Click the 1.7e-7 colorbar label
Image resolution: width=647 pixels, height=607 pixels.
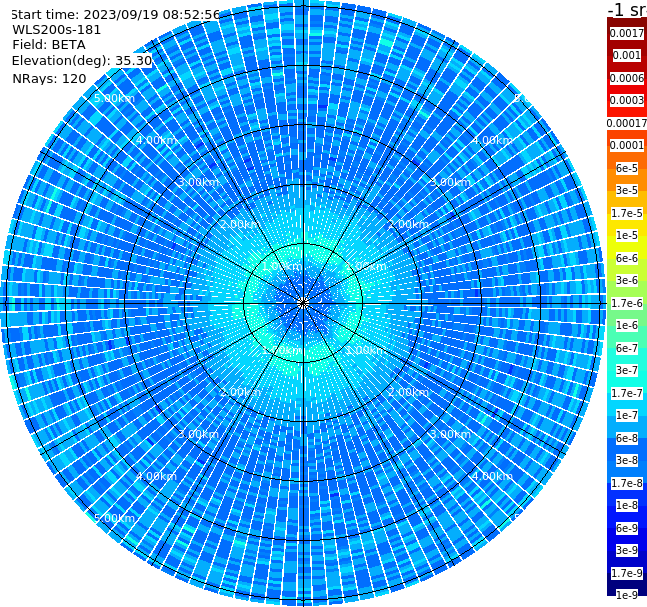(627, 393)
